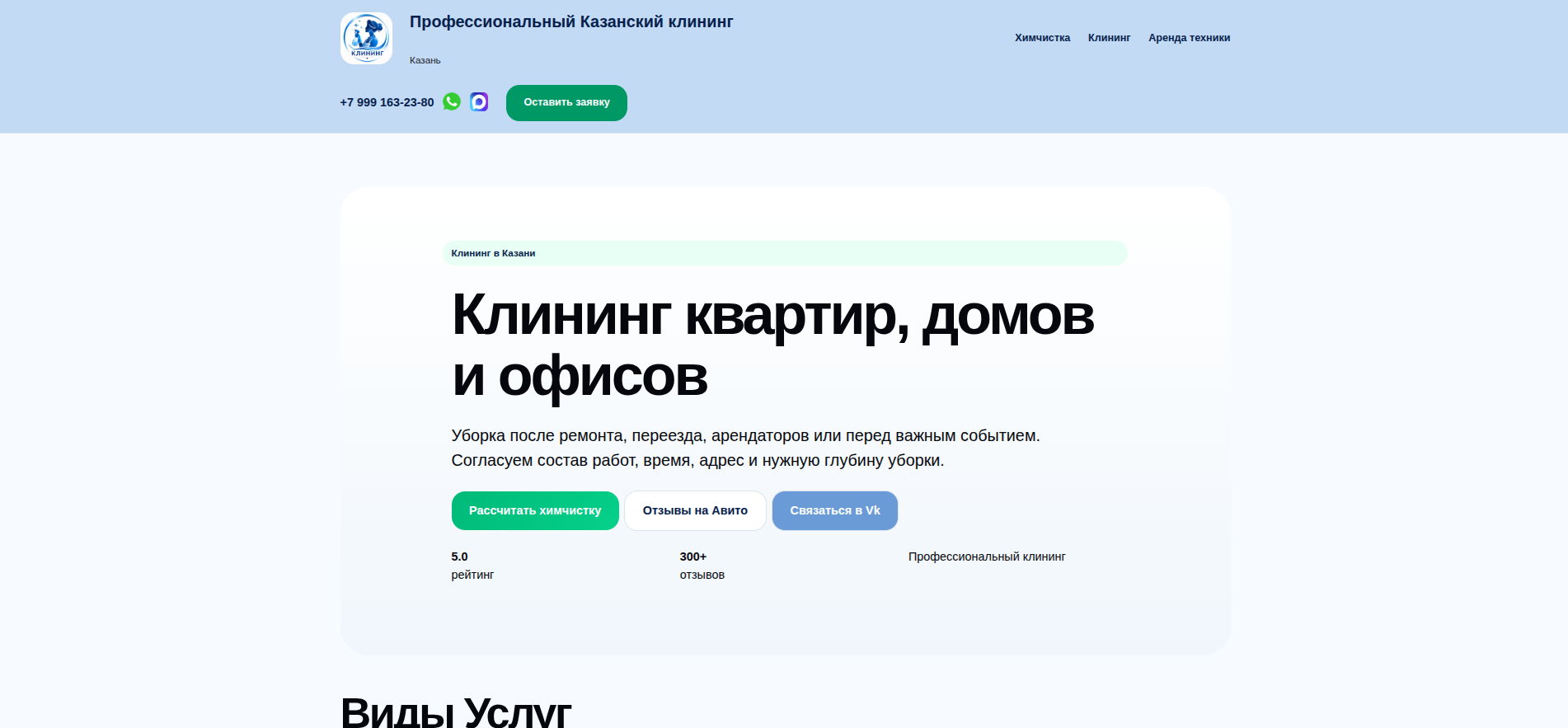Click the phone number +7 999 163-23-80
The width and height of the screenshot is (1568, 728).
pos(387,102)
